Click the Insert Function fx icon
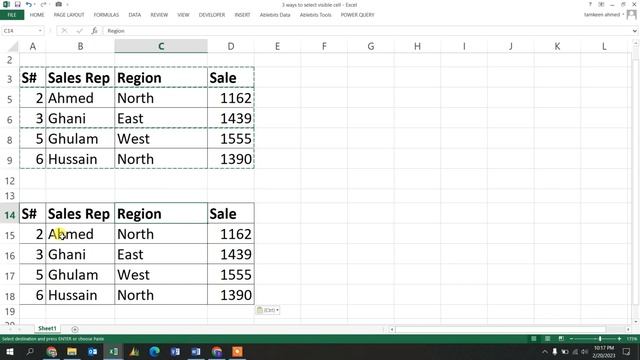640x360 pixels. point(94,31)
